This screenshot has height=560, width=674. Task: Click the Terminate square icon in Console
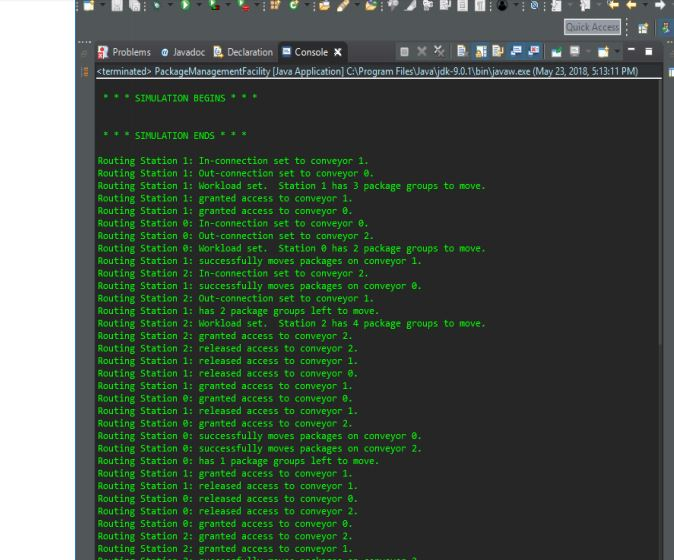pos(404,52)
